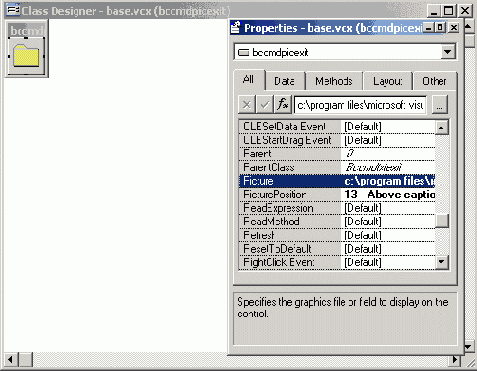This screenshot has width=477, height=371.
Task: Select the Picture property row
Action: (337, 181)
